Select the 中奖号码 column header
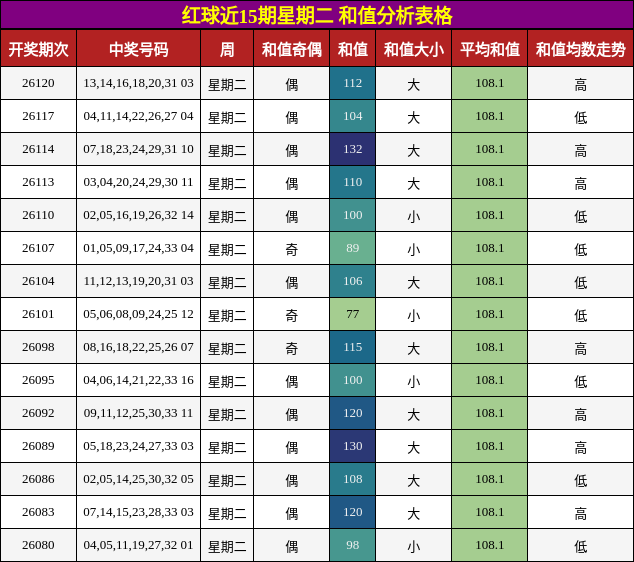Image resolution: width=634 pixels, height=562 pixels. point(138,49)
